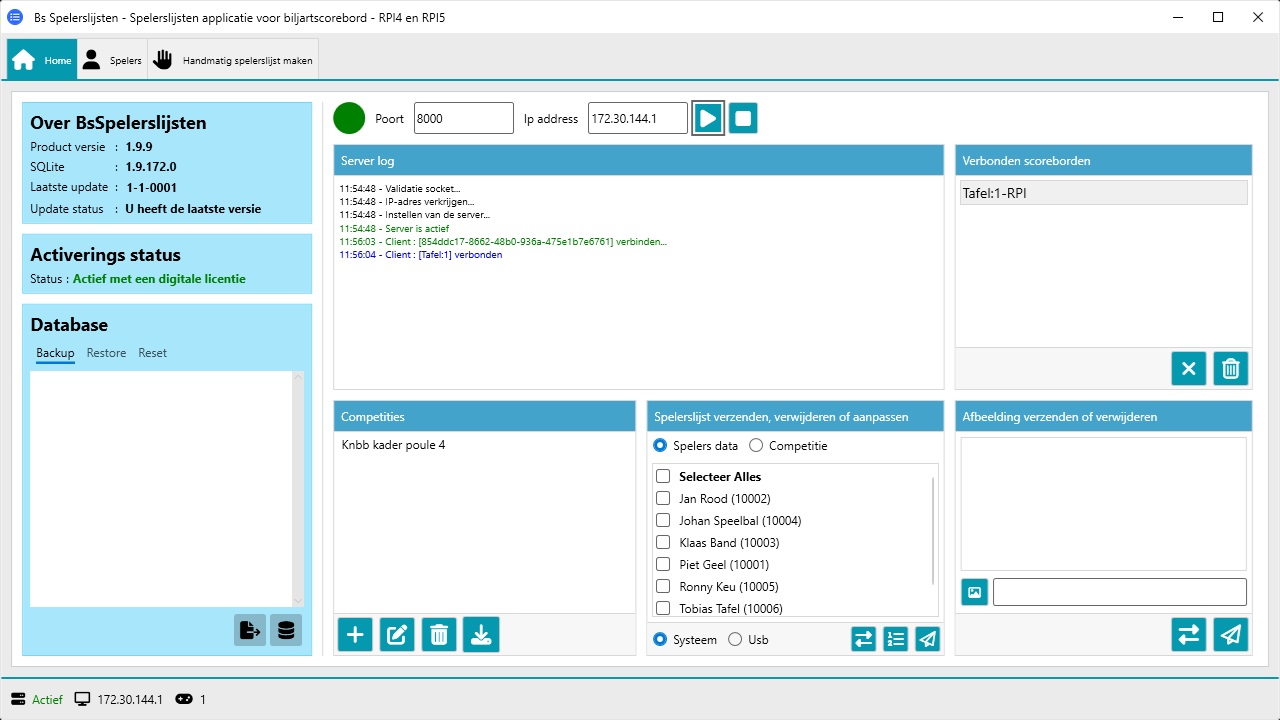Click the database backup export icon
The image size is (1280, 720).
pos(250,630)
